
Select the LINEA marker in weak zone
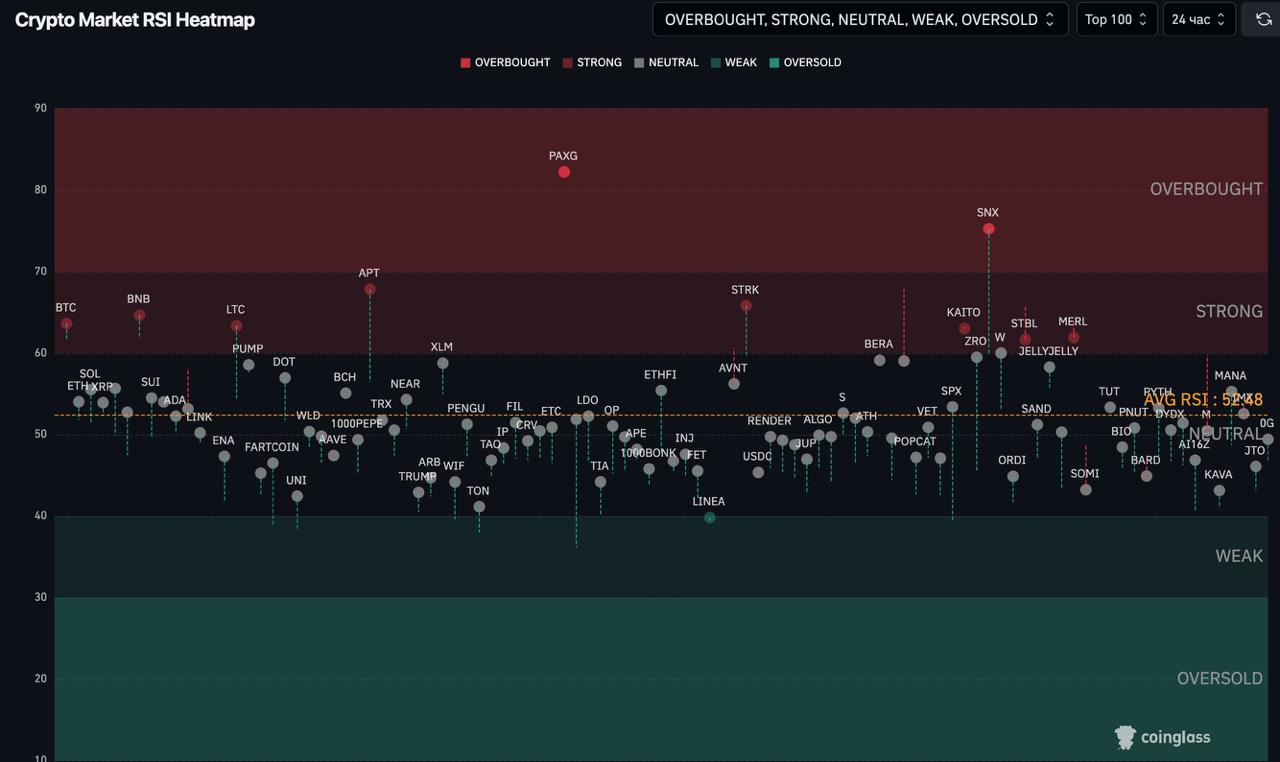tap(710, 518)
